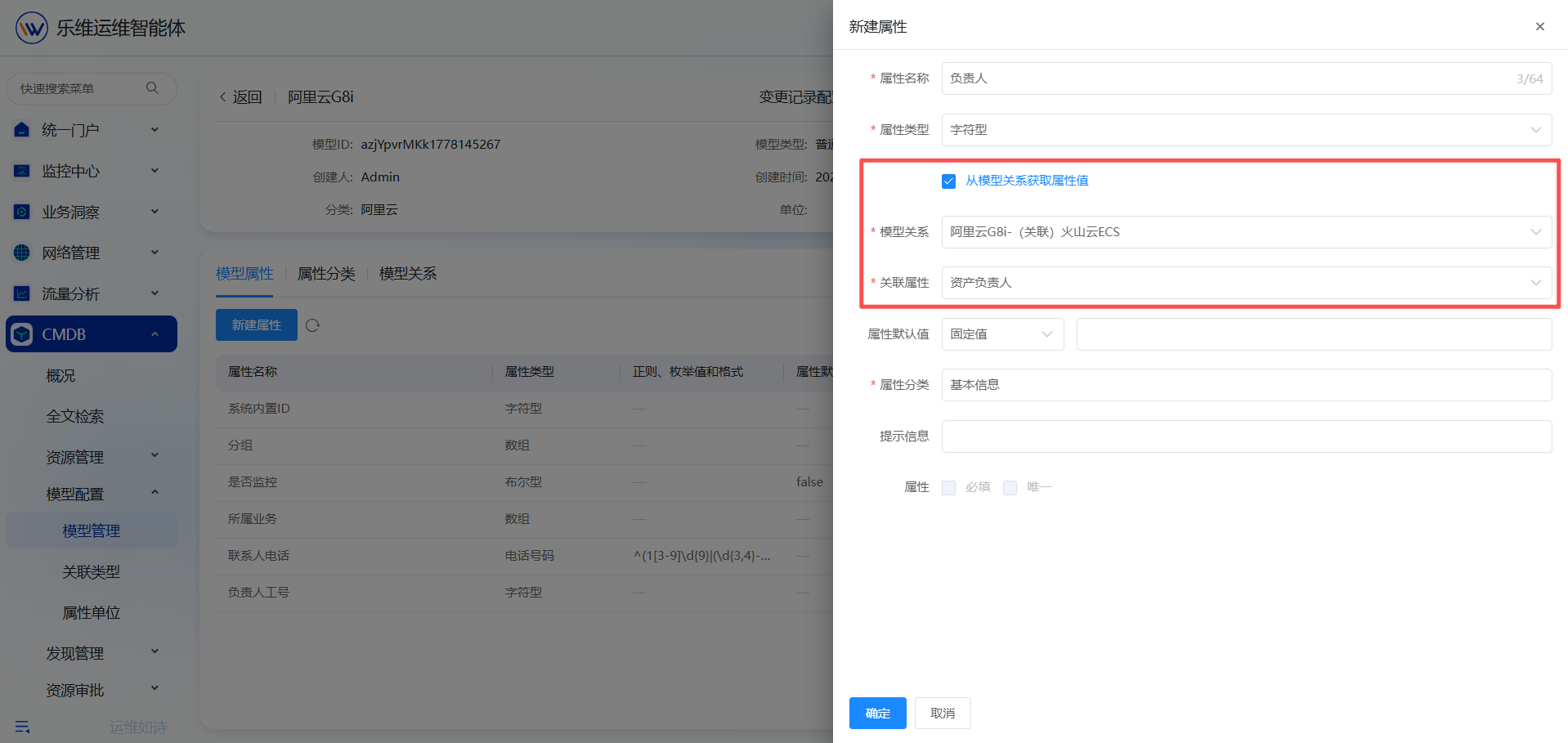This screenshot has width=1568, height=743.
Task: Click the 系统内置ID table row
Action: coord(524,409)
